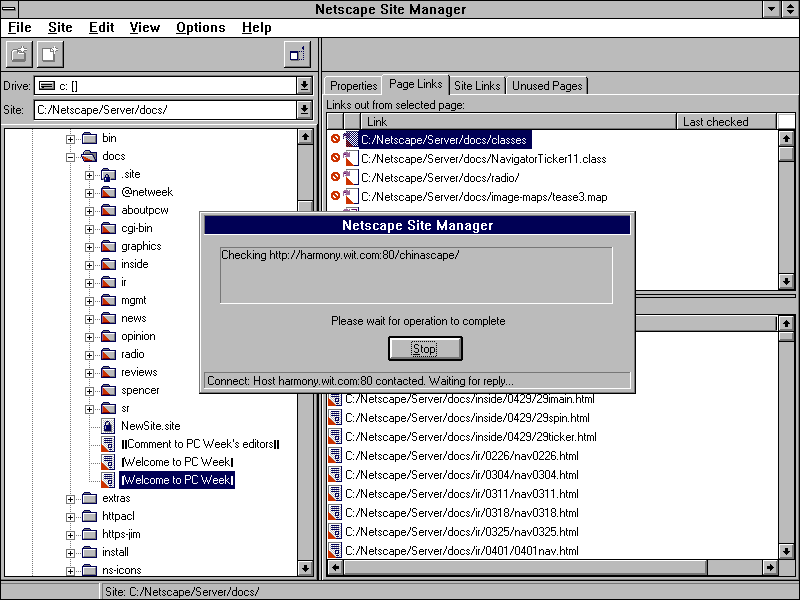Select the docs/classes link row

(x=444, y=140)
